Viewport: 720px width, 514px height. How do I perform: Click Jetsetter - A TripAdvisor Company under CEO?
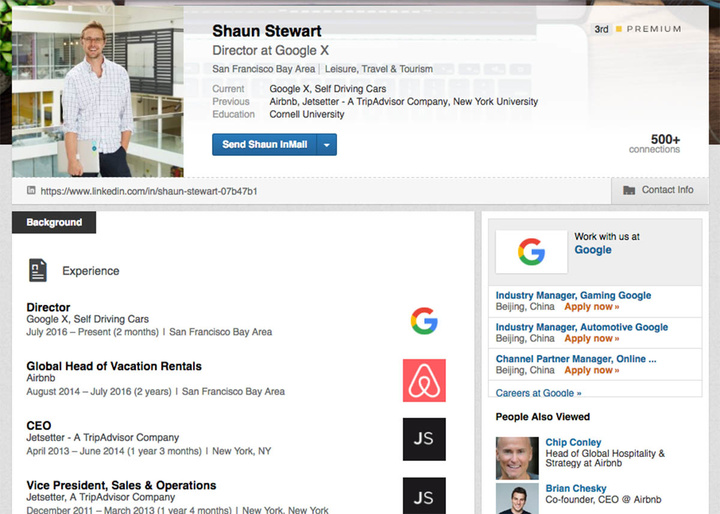pos(102,437)
